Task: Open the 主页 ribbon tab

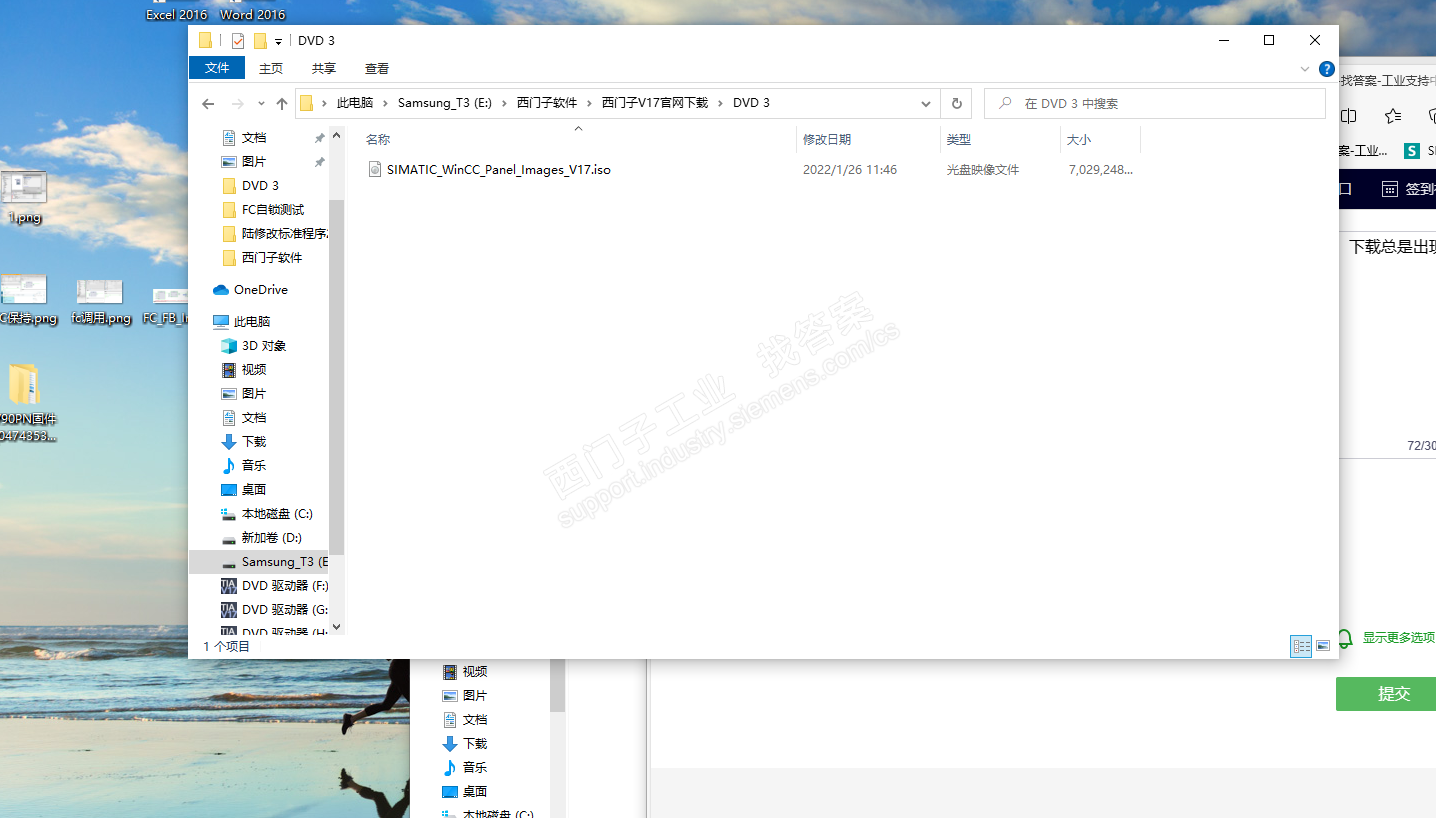Action: (x=271, y=69)
